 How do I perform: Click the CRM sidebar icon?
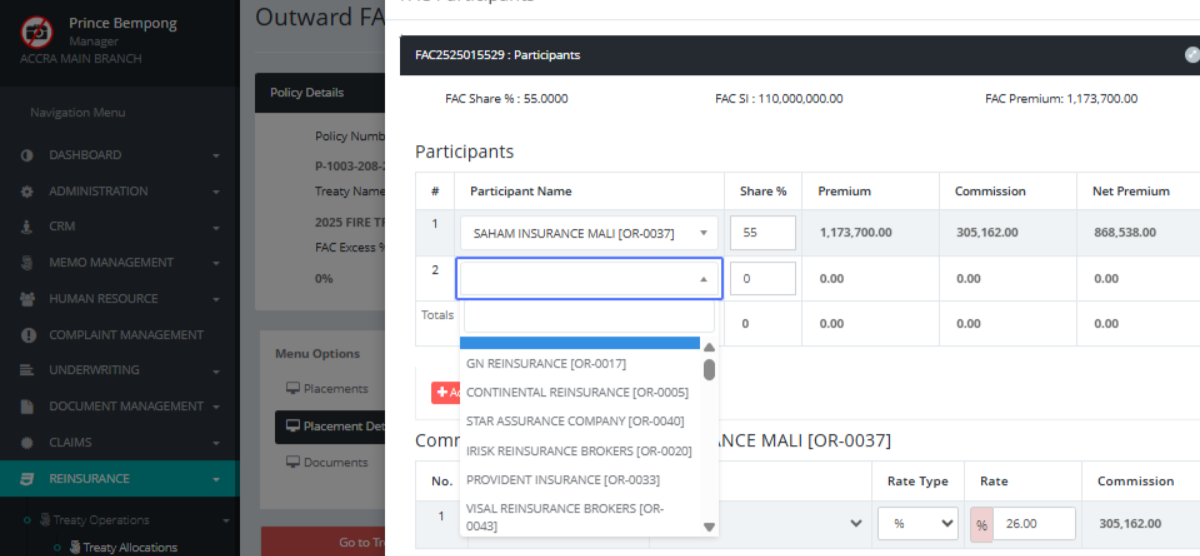coord(27,227)
